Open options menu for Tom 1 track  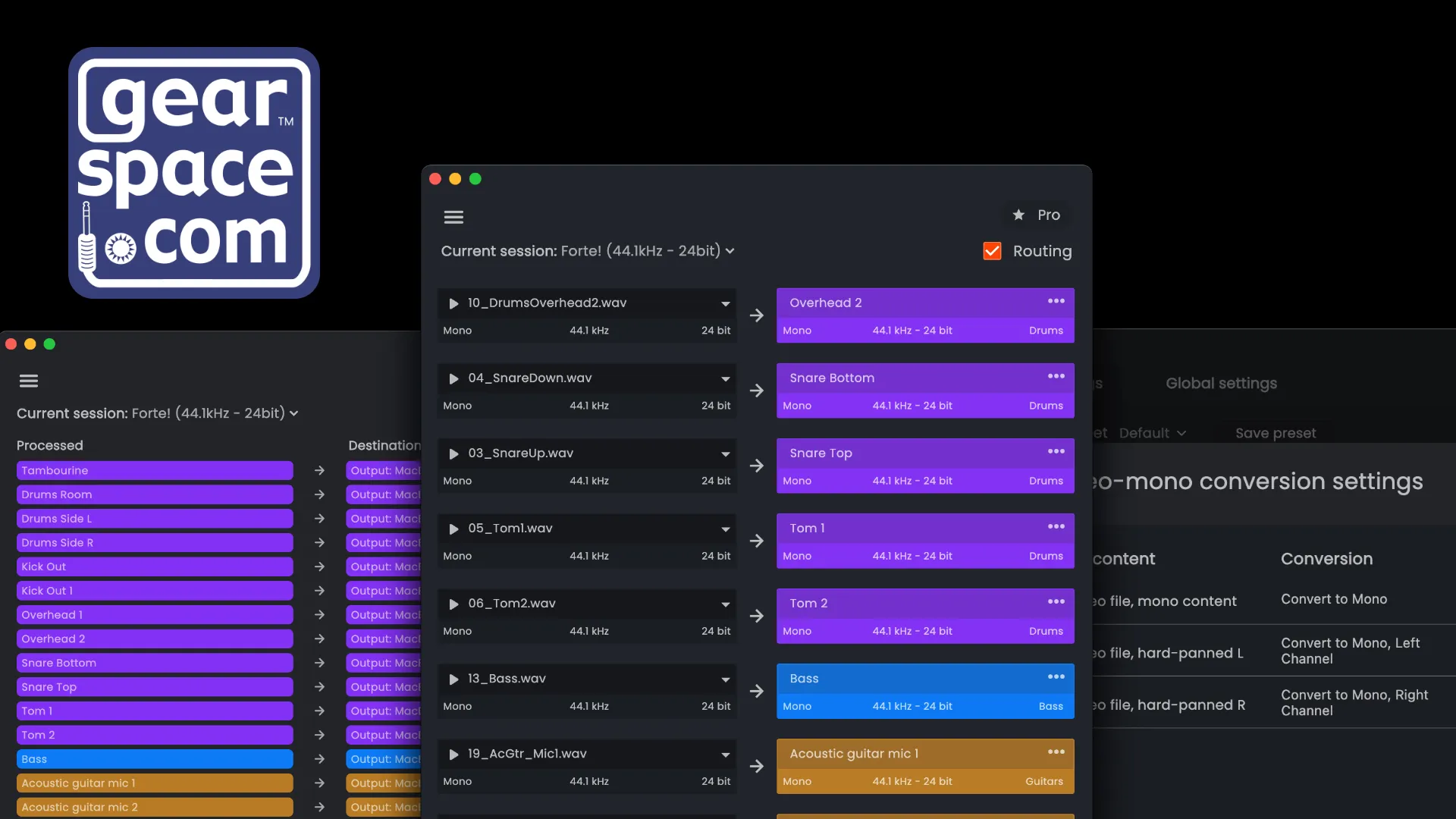tap(1056, 526)
